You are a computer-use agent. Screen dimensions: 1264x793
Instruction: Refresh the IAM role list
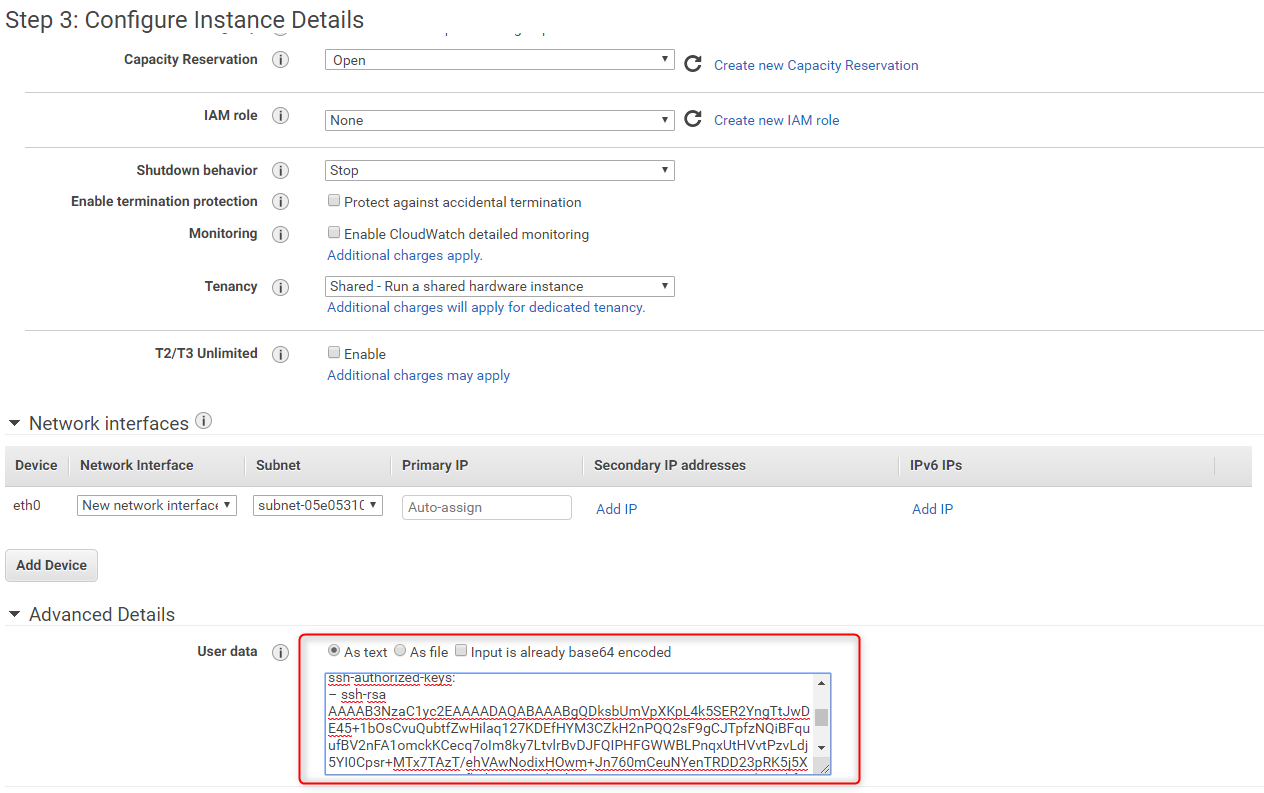click(692, 119)
